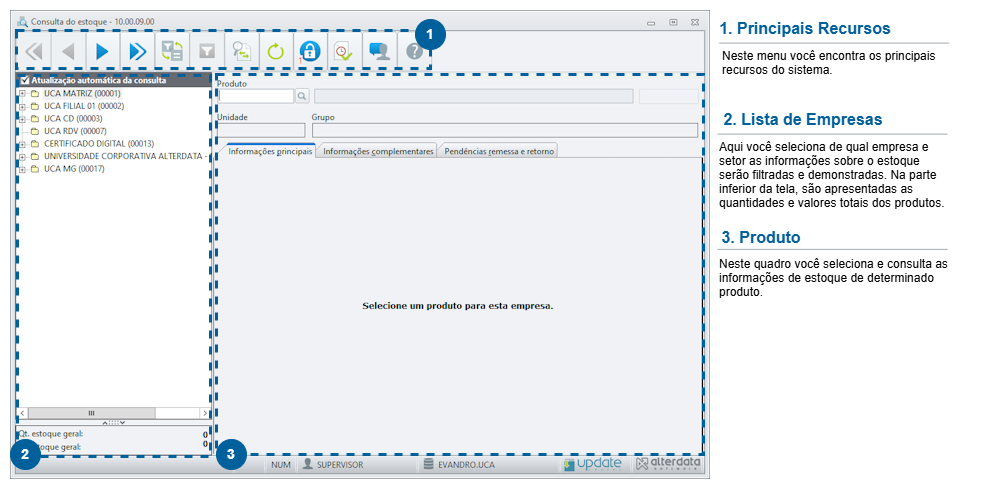
Task: Click the magnifier document search icon
Action: point(241,51)
